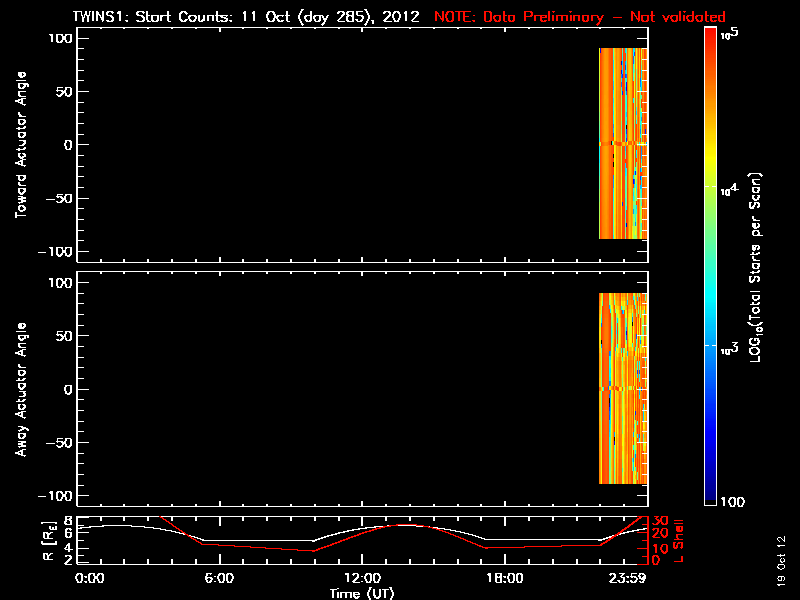The height and width of the screenshot is (600, 800).
Task: Pick the 100 tick on the Away Actuator axis
Action: (x=60, y=283)
